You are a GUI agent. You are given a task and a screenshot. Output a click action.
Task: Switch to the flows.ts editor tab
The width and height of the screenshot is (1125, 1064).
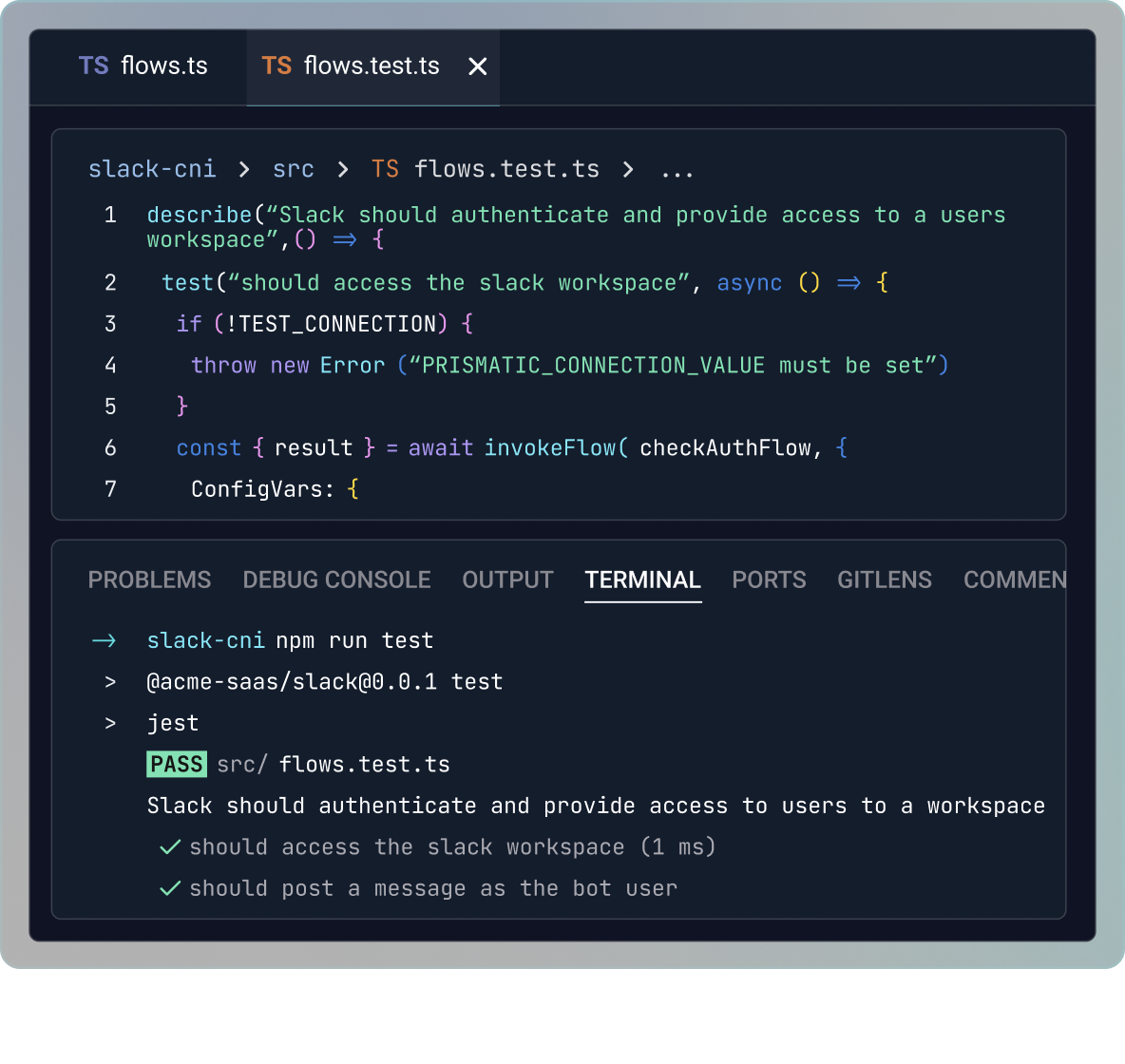(x=143, y=66)
